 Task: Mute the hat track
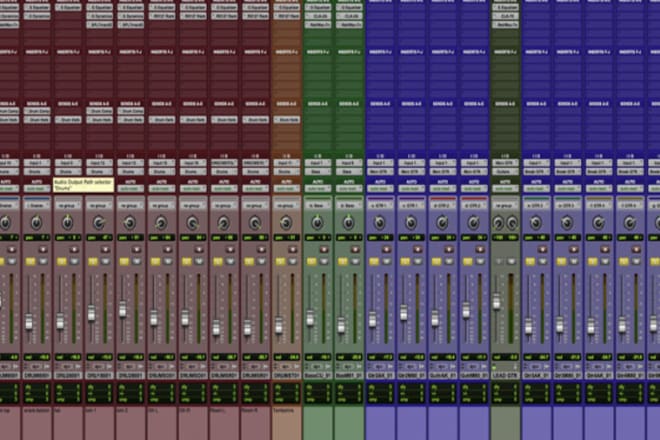pos(74,261)
